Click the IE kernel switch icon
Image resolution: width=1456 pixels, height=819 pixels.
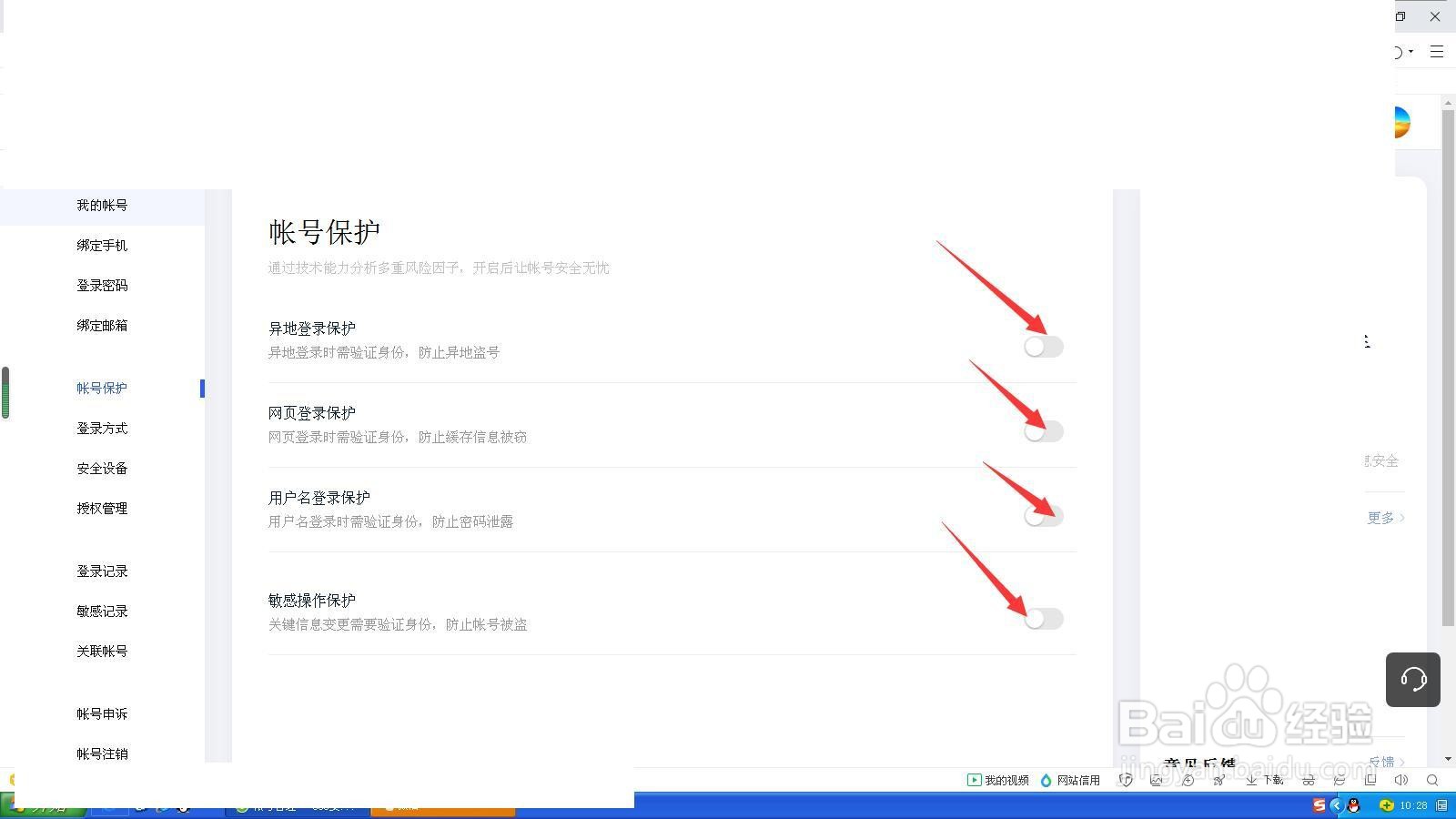click(1340, 780)
